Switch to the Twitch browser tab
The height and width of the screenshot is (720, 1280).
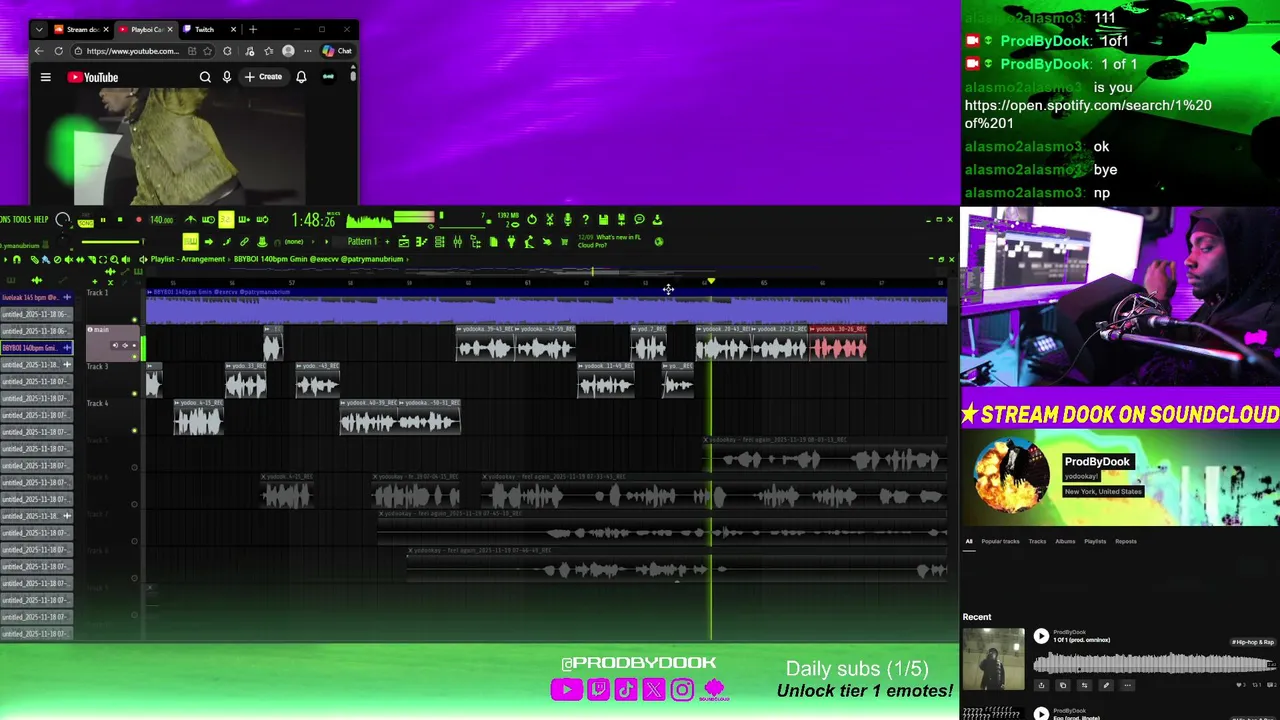point(204,29)
